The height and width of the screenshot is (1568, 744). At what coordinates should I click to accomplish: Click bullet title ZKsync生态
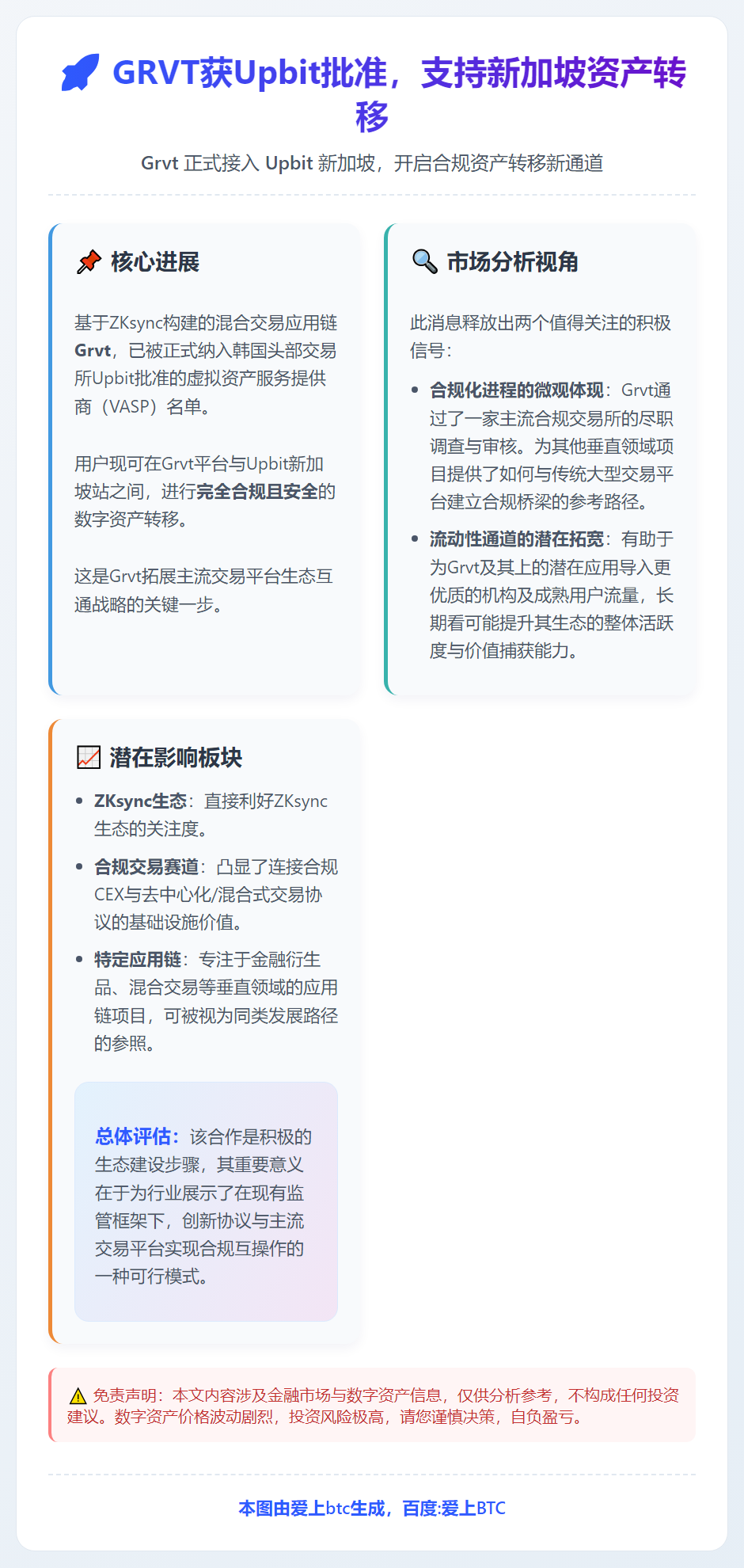tap(140, 801)
